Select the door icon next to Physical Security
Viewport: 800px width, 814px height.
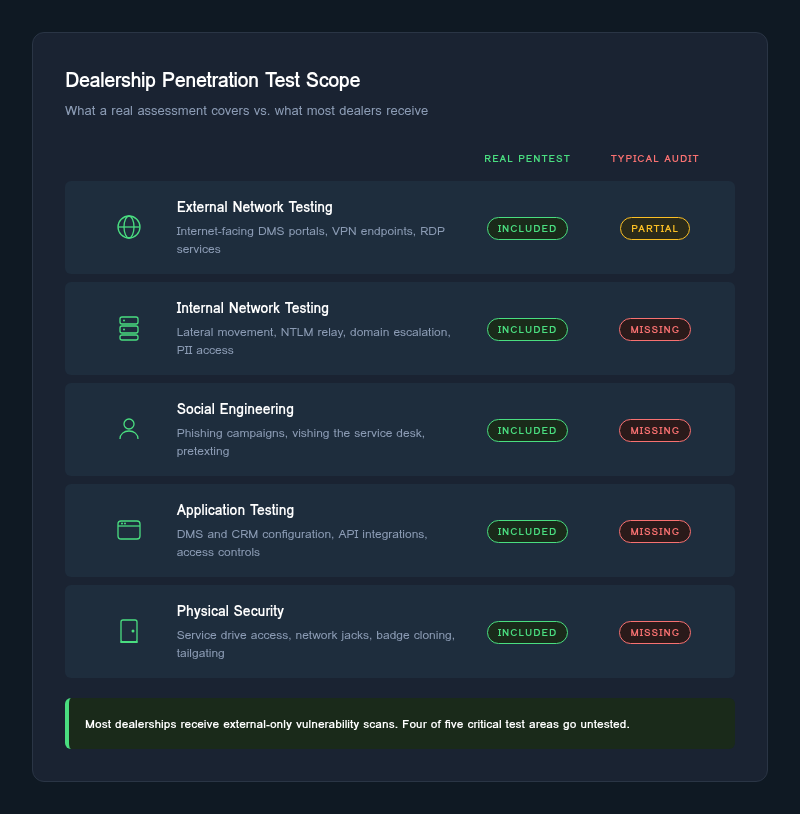click(128, 631)
